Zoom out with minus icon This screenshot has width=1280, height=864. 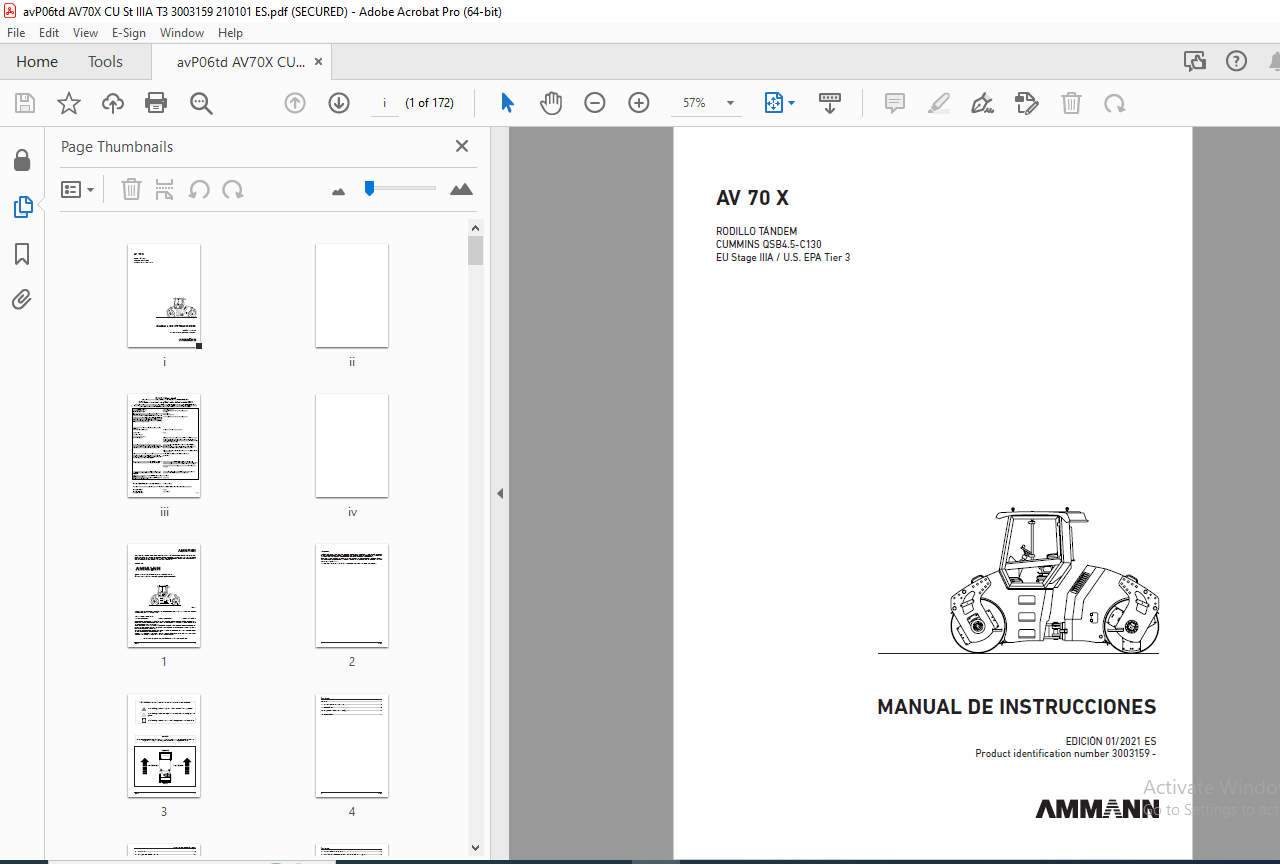(x=595, y=103)
